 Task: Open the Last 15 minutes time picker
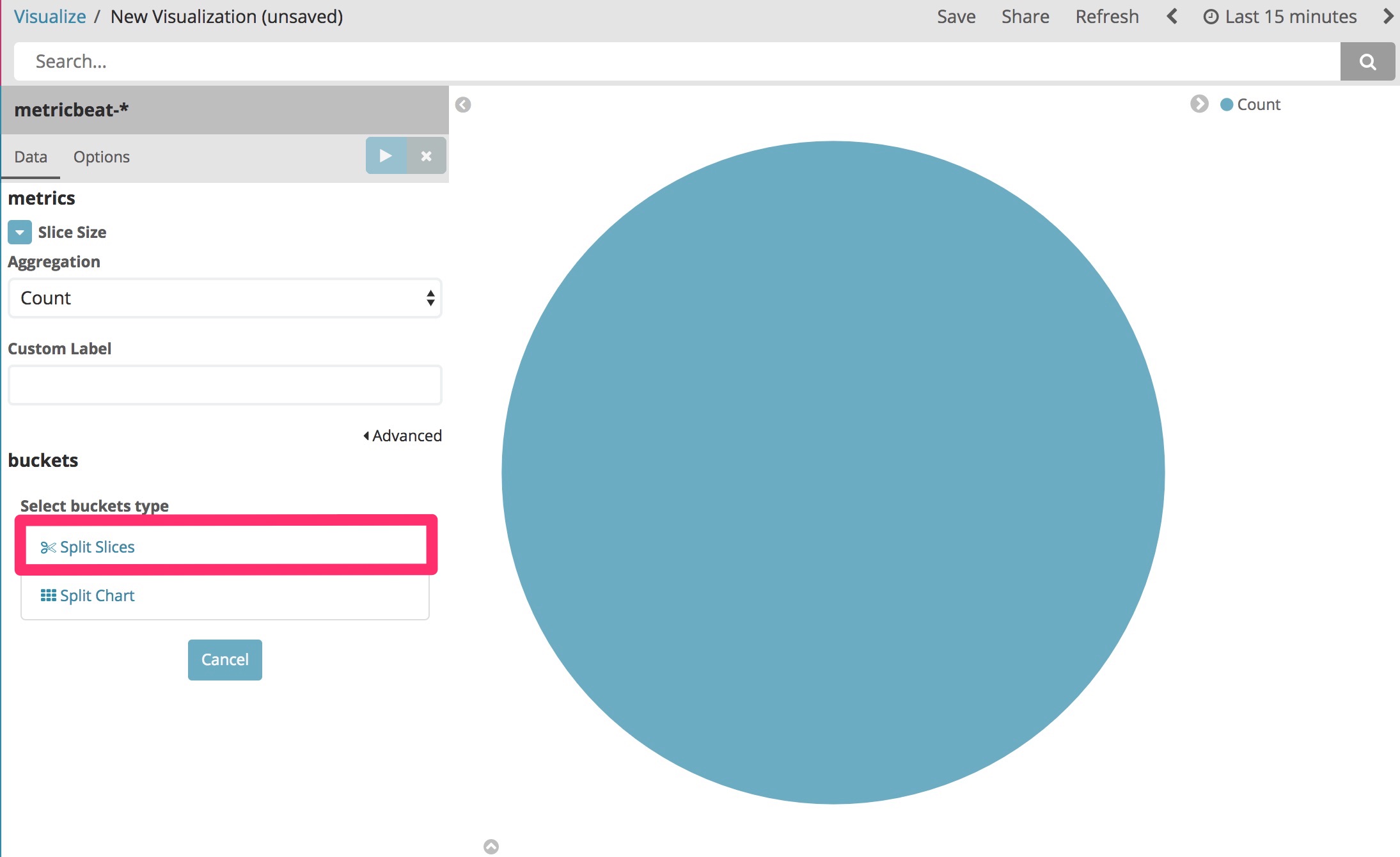point(1280,17)
